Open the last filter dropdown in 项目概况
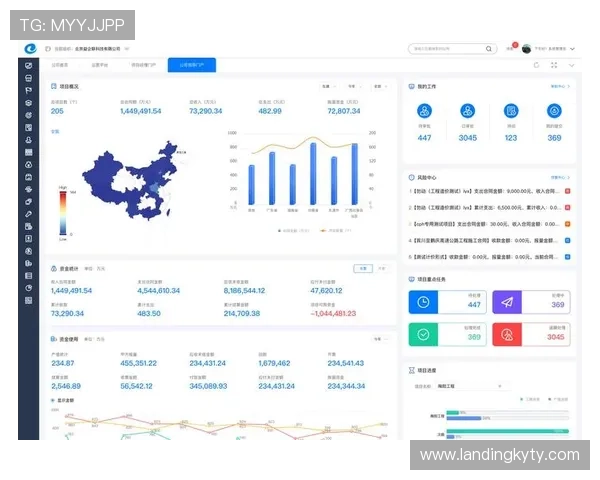This screenshot has width=600, height=480. [x=381, y=87]
